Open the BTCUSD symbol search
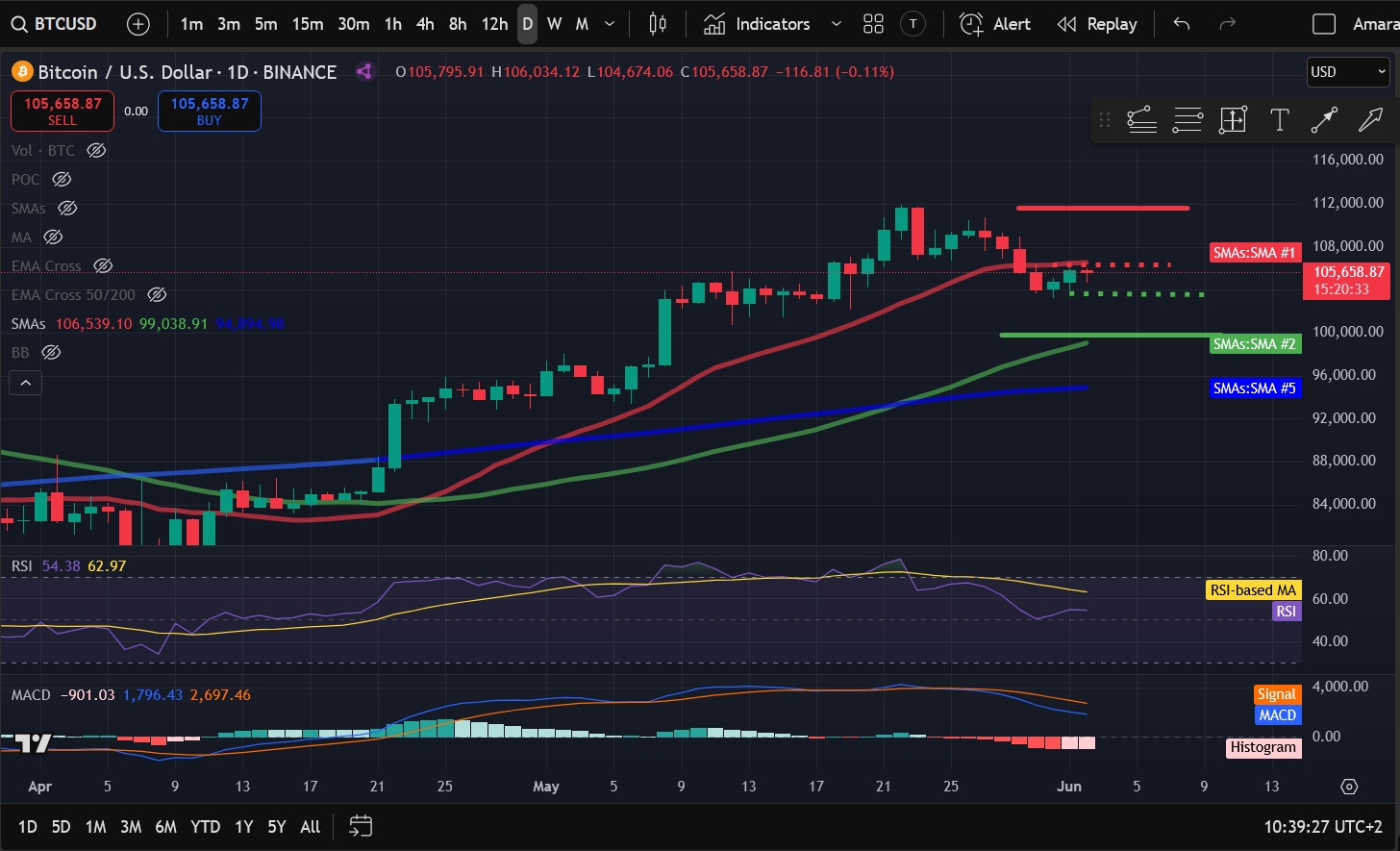 56,24
